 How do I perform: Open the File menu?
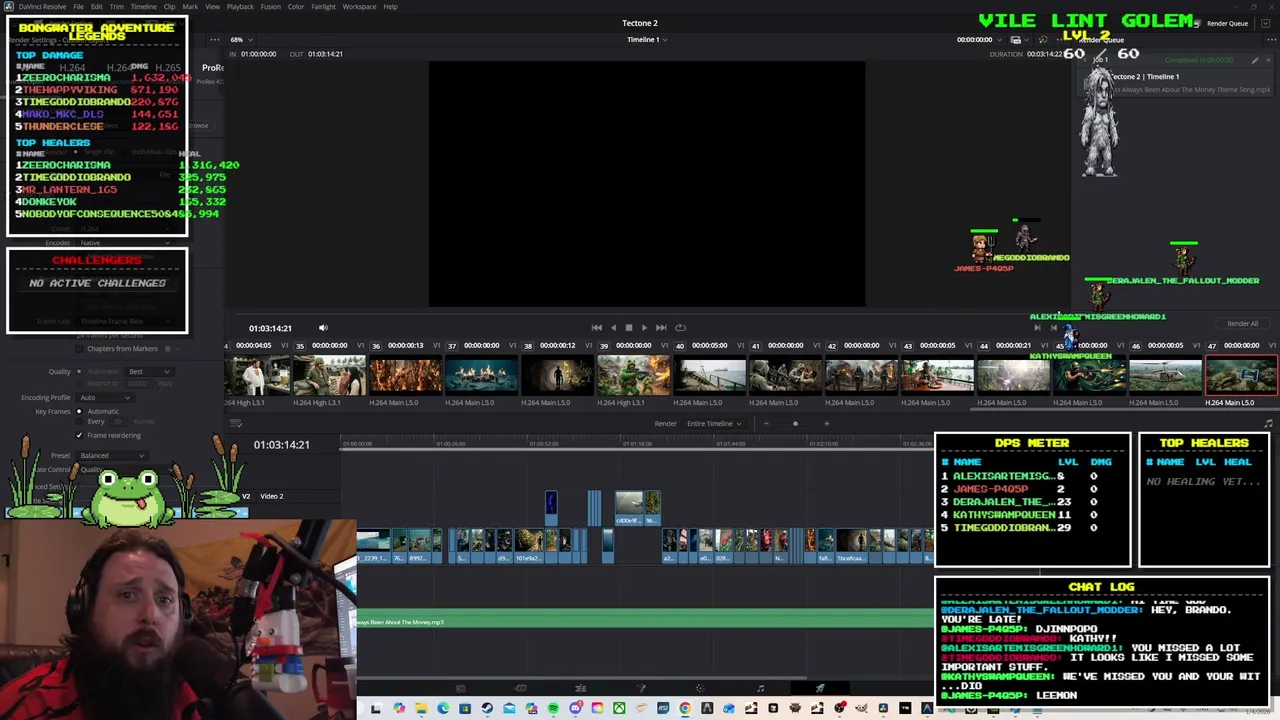click(78, 6)
